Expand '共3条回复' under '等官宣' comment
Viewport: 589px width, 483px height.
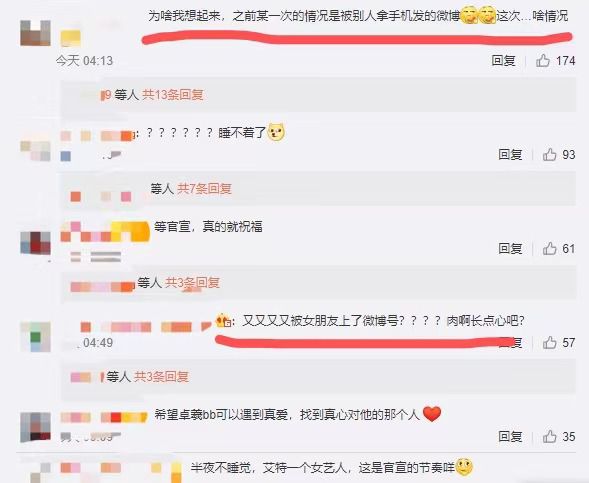click(193, 282)
